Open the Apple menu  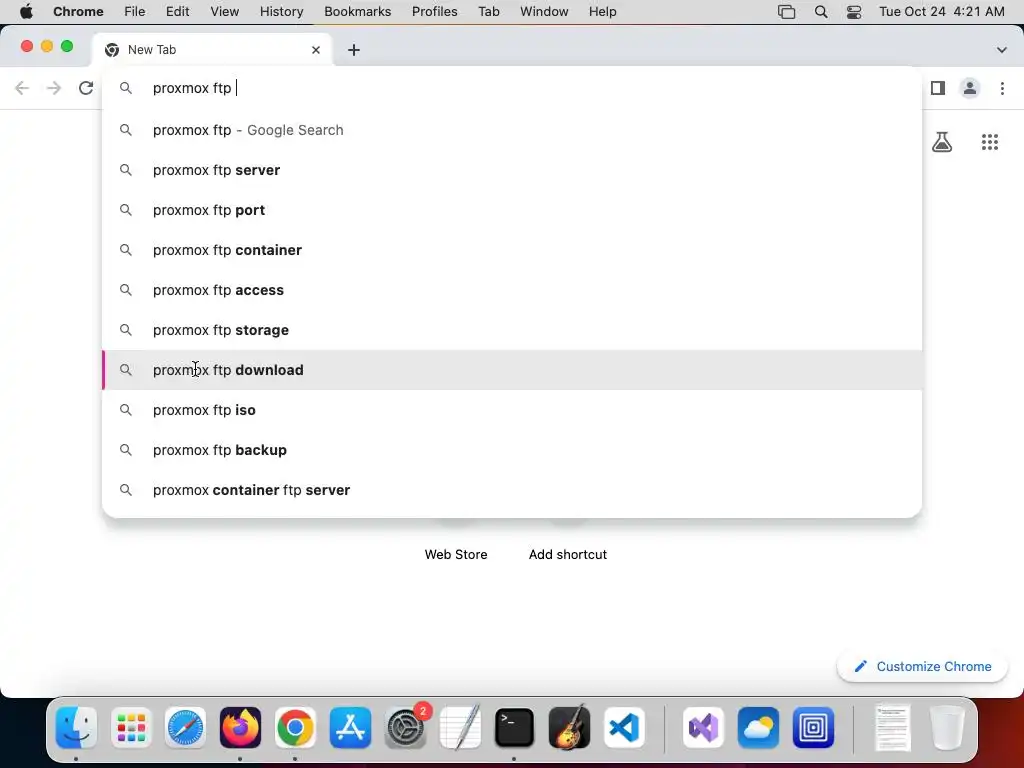26,12
